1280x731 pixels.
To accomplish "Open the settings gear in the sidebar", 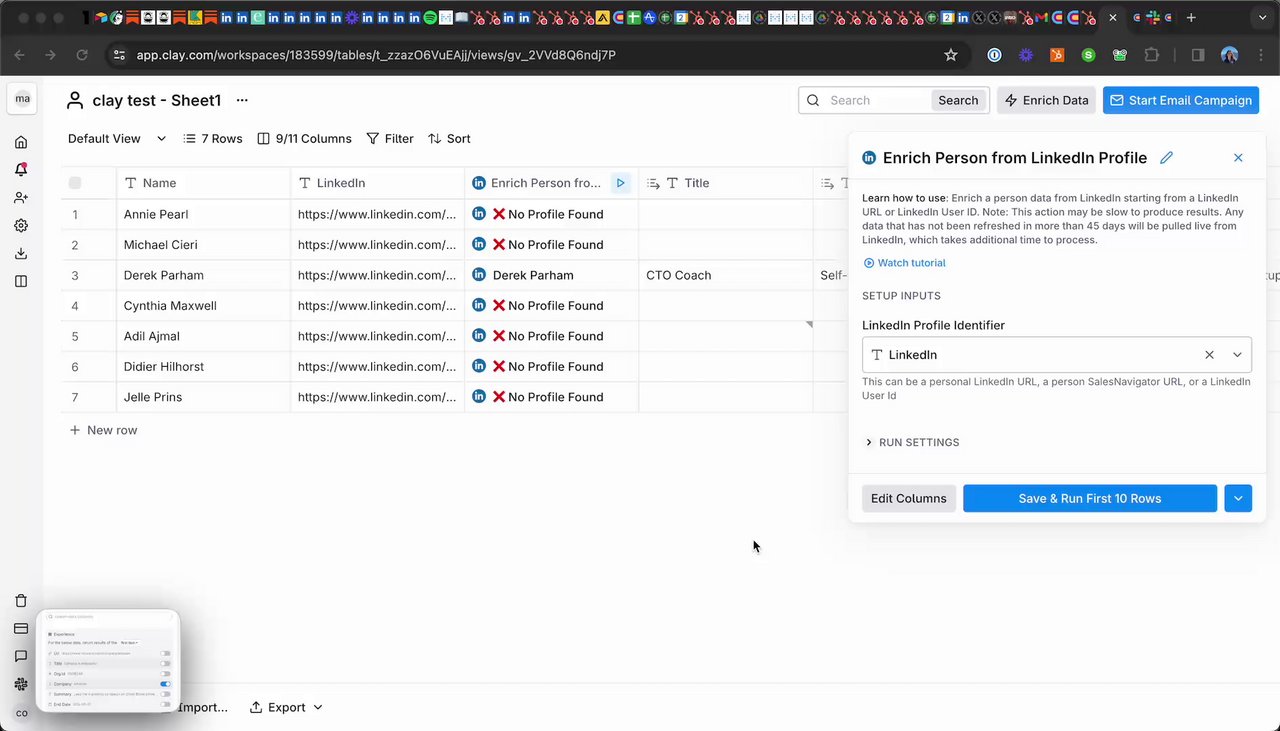I will click(21, 226).
